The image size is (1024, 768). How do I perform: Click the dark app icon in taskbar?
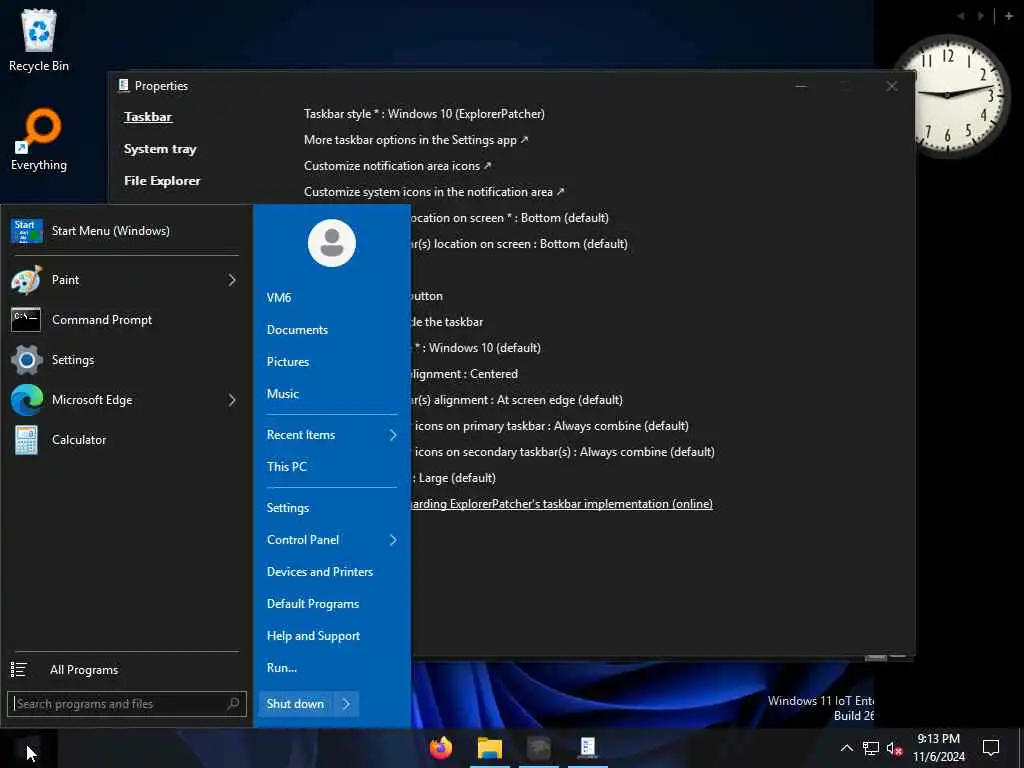tap(539, 748)
